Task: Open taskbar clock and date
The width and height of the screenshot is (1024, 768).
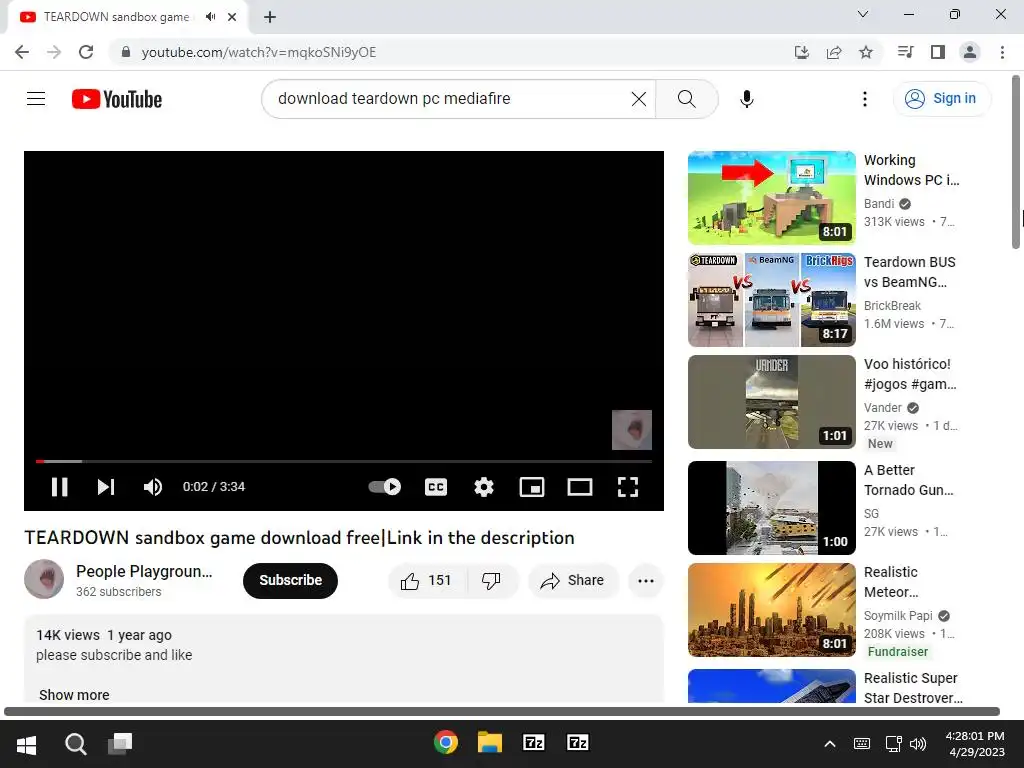Action: [x=977, y=744]
